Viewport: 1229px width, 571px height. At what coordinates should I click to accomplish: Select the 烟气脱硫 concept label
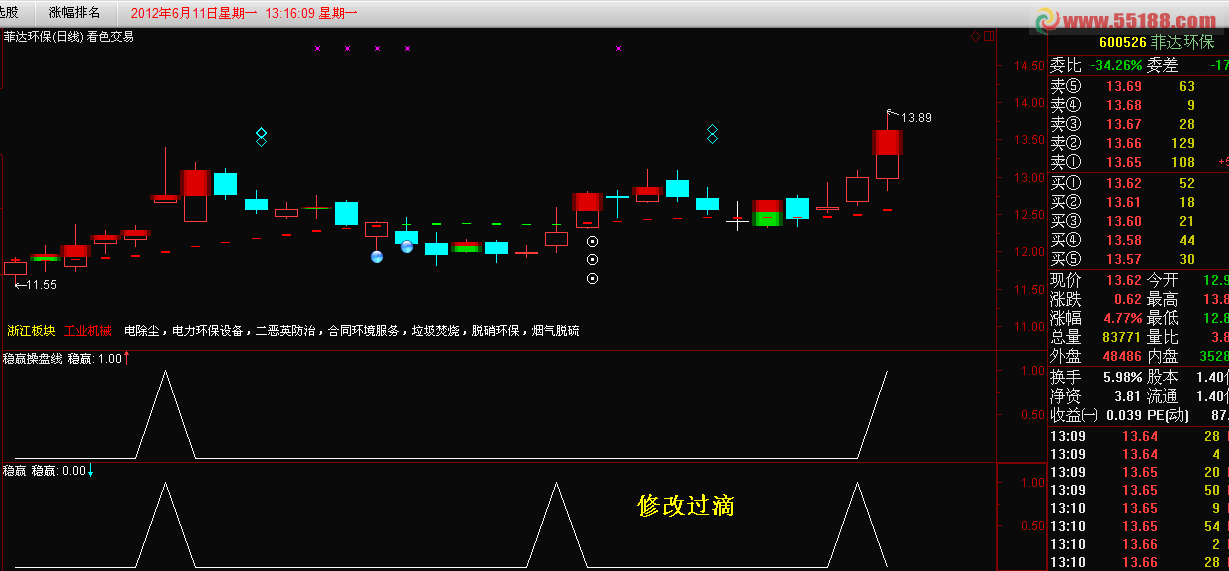coord(556,330)
